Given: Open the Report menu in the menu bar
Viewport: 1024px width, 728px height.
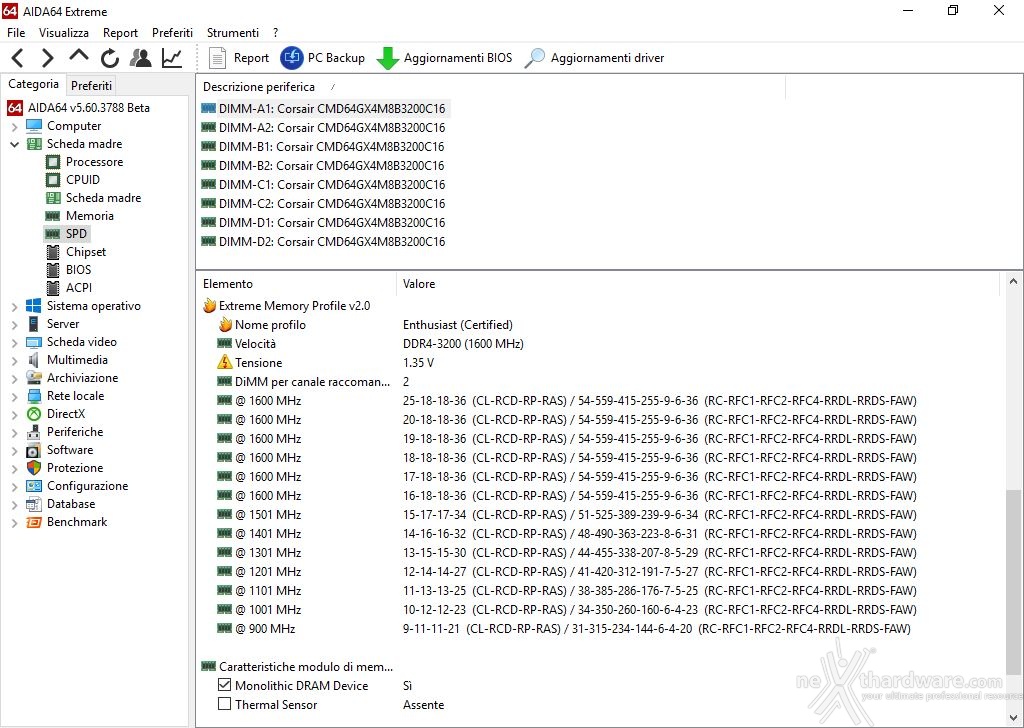Looking at the screenshot, I should coord(120,33).
